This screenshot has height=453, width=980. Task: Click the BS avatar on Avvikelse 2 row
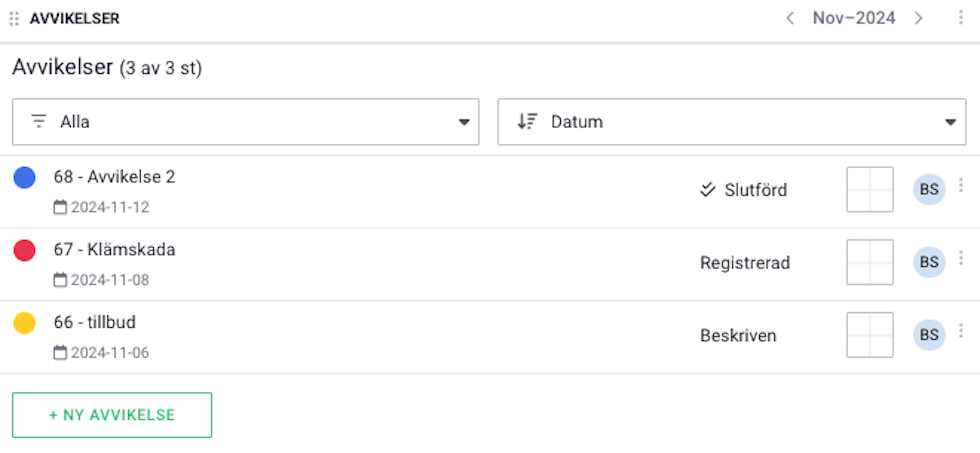click(929, 189)
